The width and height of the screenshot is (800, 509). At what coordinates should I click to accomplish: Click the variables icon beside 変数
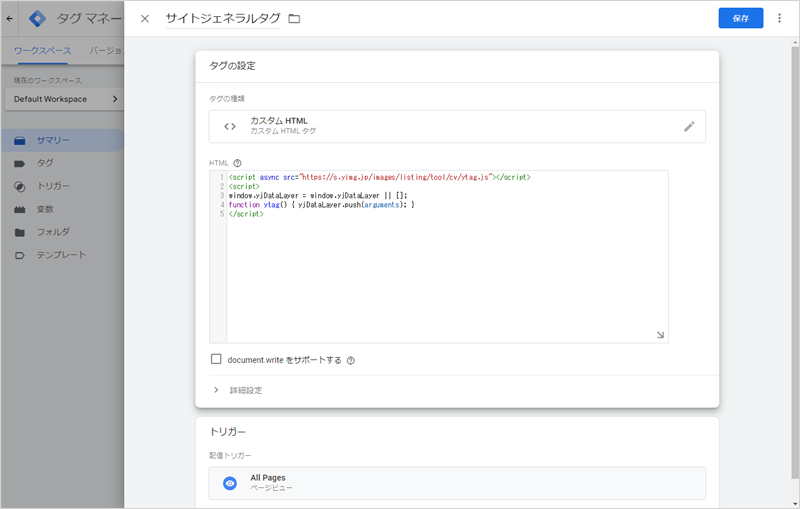click(x=19, y=210)
